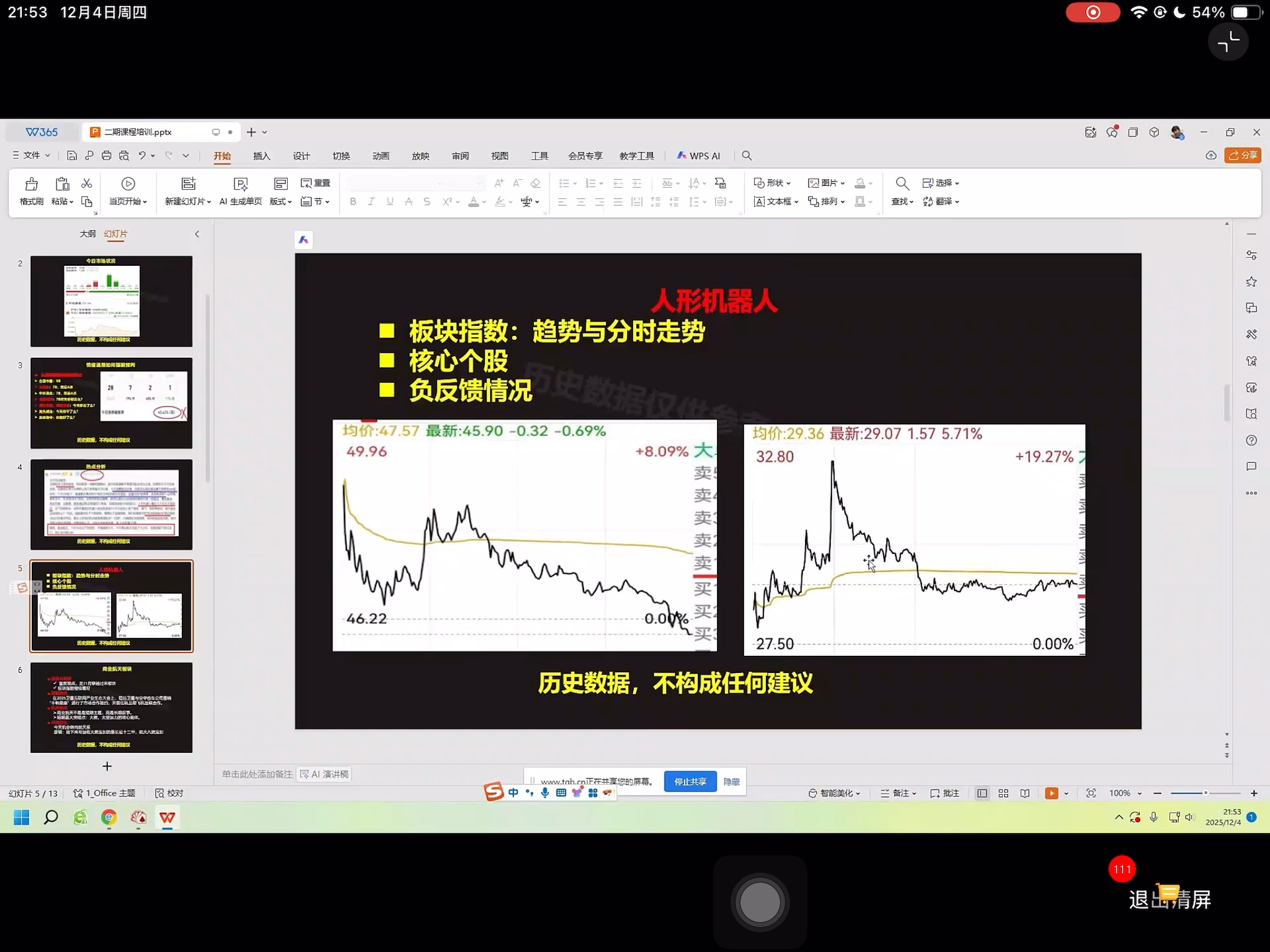Click the 格式刷 format painter icon
The height and width of the screenshot is (952, 1270).
[x=31, y=184]
